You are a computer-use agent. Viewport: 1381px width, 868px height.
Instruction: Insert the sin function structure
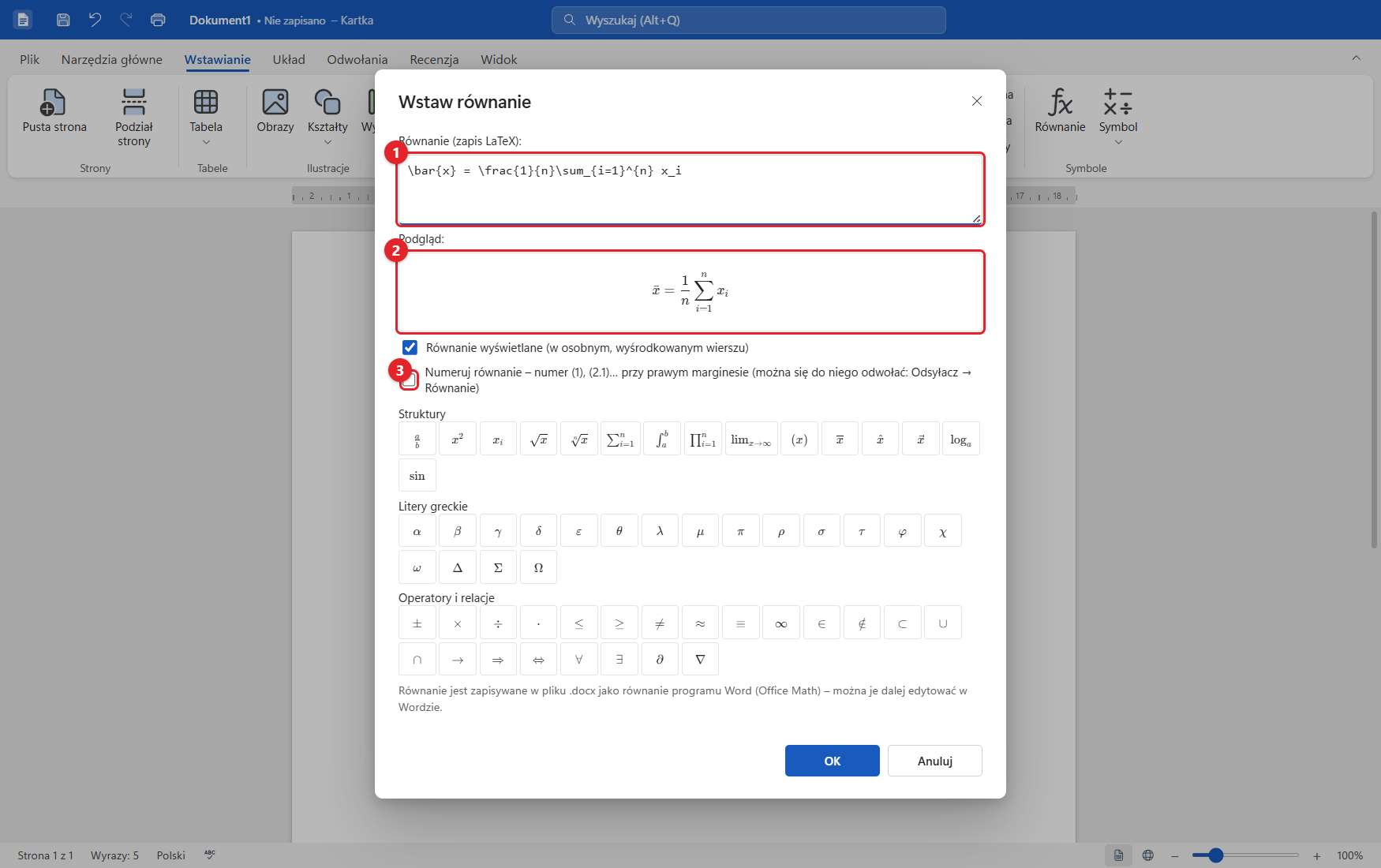tap(417, 476)
